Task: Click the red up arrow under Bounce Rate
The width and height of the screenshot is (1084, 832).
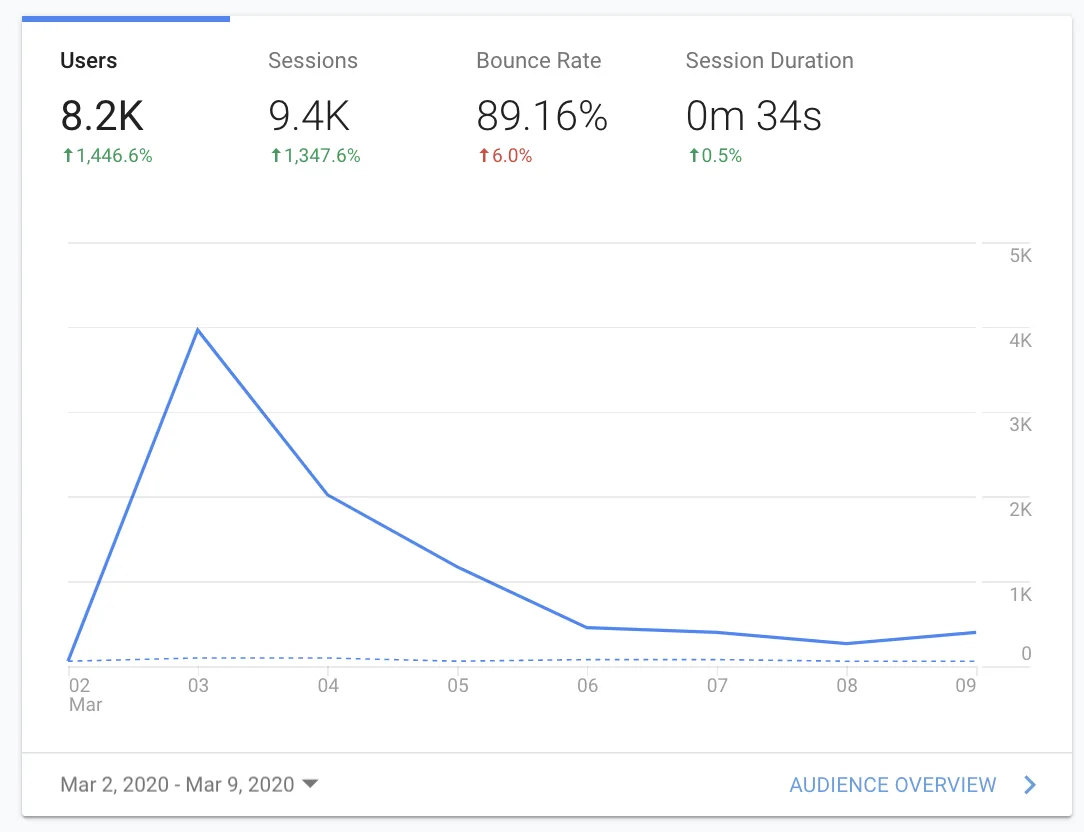Action: coord(484,156)
